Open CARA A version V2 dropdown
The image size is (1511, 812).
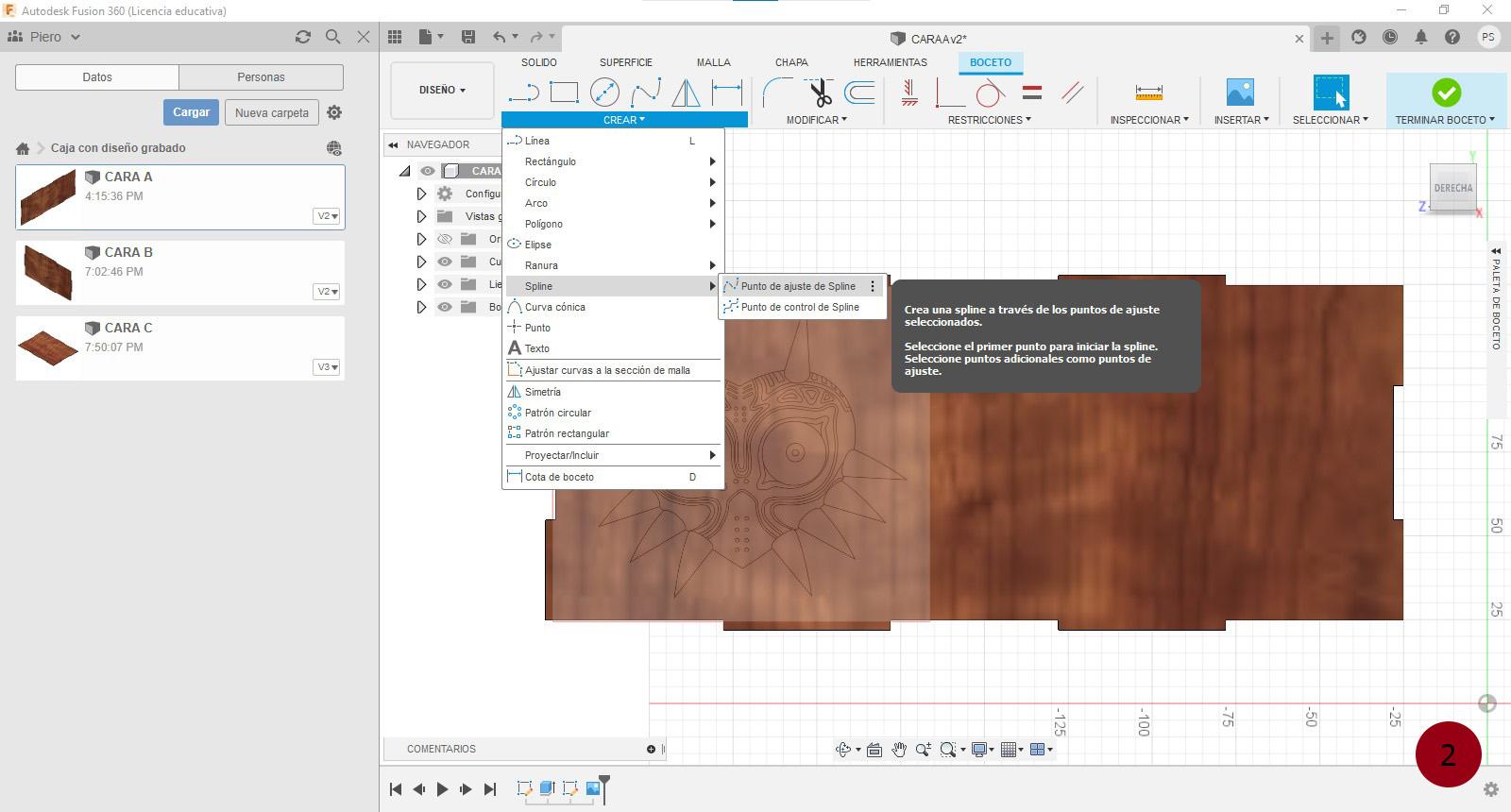327,216
